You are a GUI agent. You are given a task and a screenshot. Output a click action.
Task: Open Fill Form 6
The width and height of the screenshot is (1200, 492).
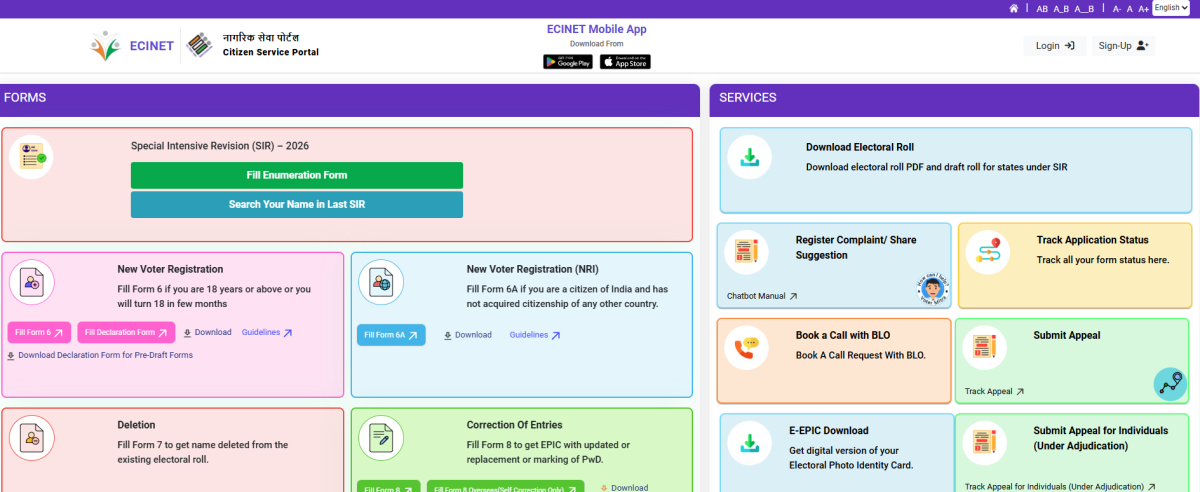click(40, 333)
